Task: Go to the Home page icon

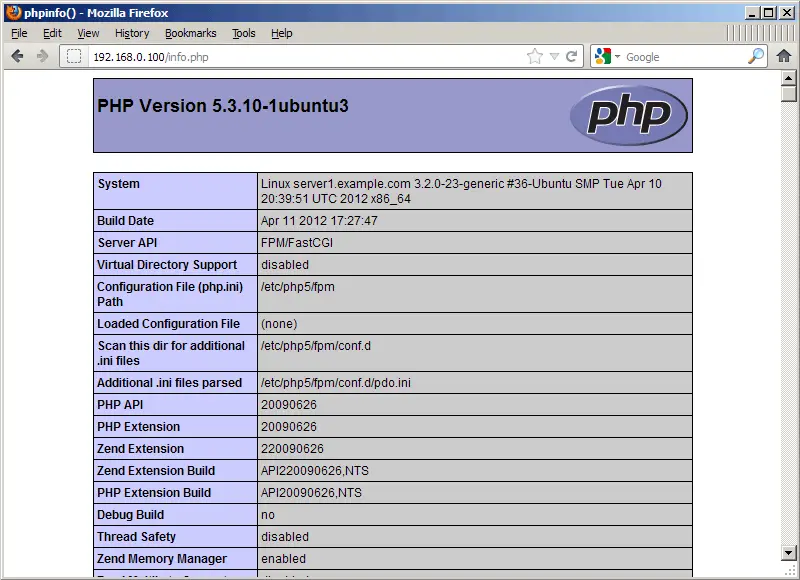Action: [x=784, y=56]
